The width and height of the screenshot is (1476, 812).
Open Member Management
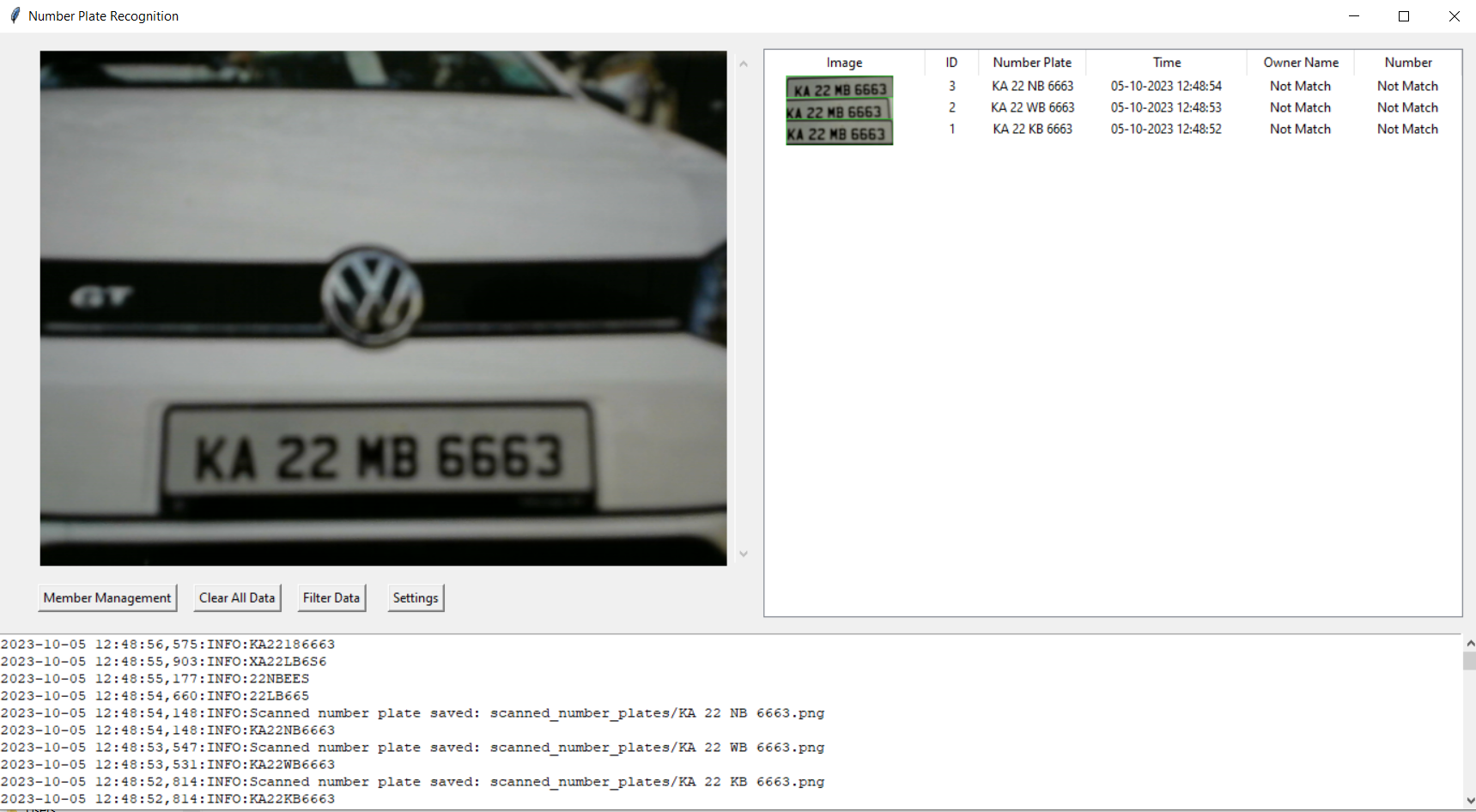click(x=107, y=597)
